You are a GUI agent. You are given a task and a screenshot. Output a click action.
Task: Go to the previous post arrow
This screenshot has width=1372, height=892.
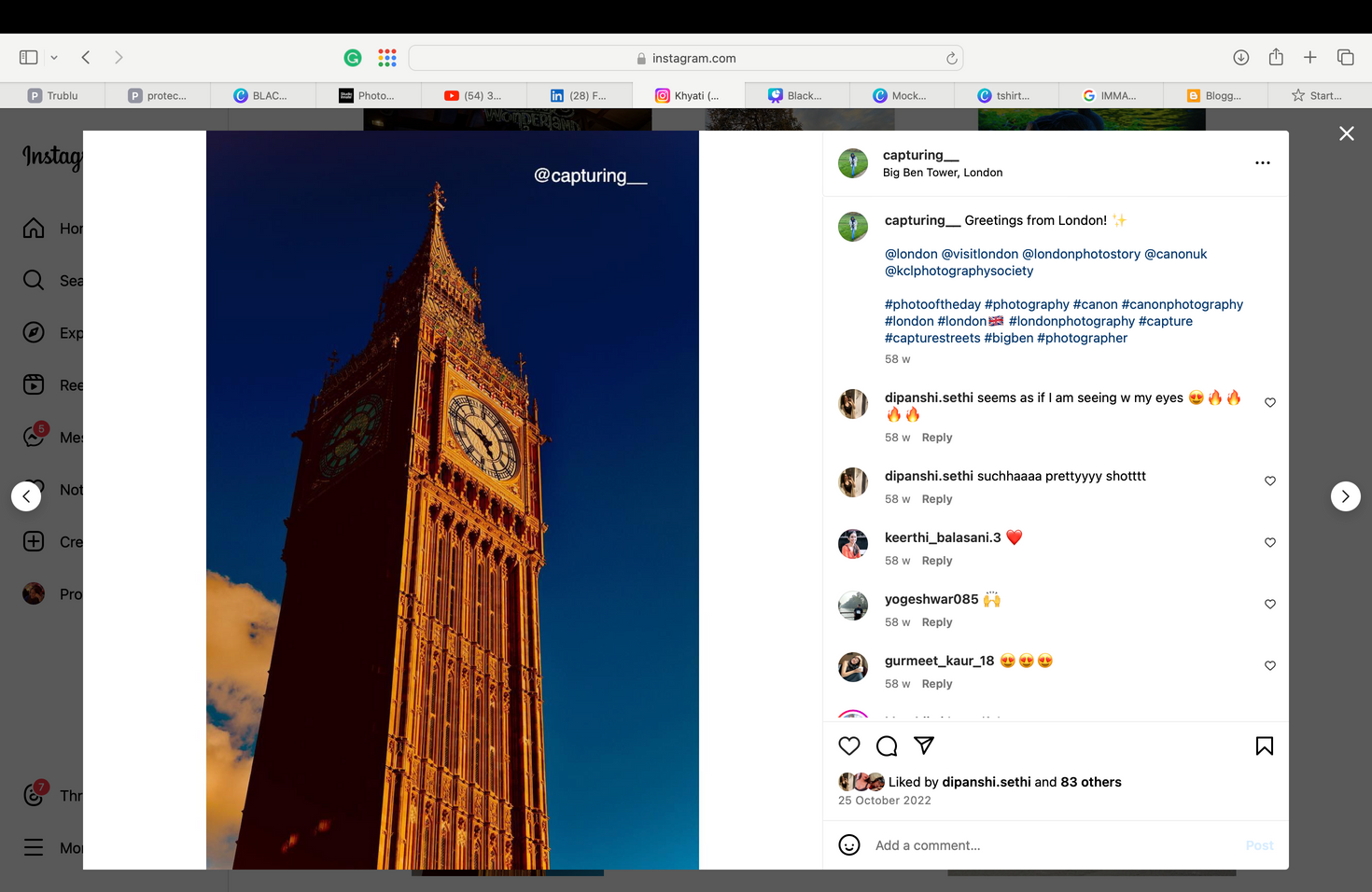tap(26, 496)
